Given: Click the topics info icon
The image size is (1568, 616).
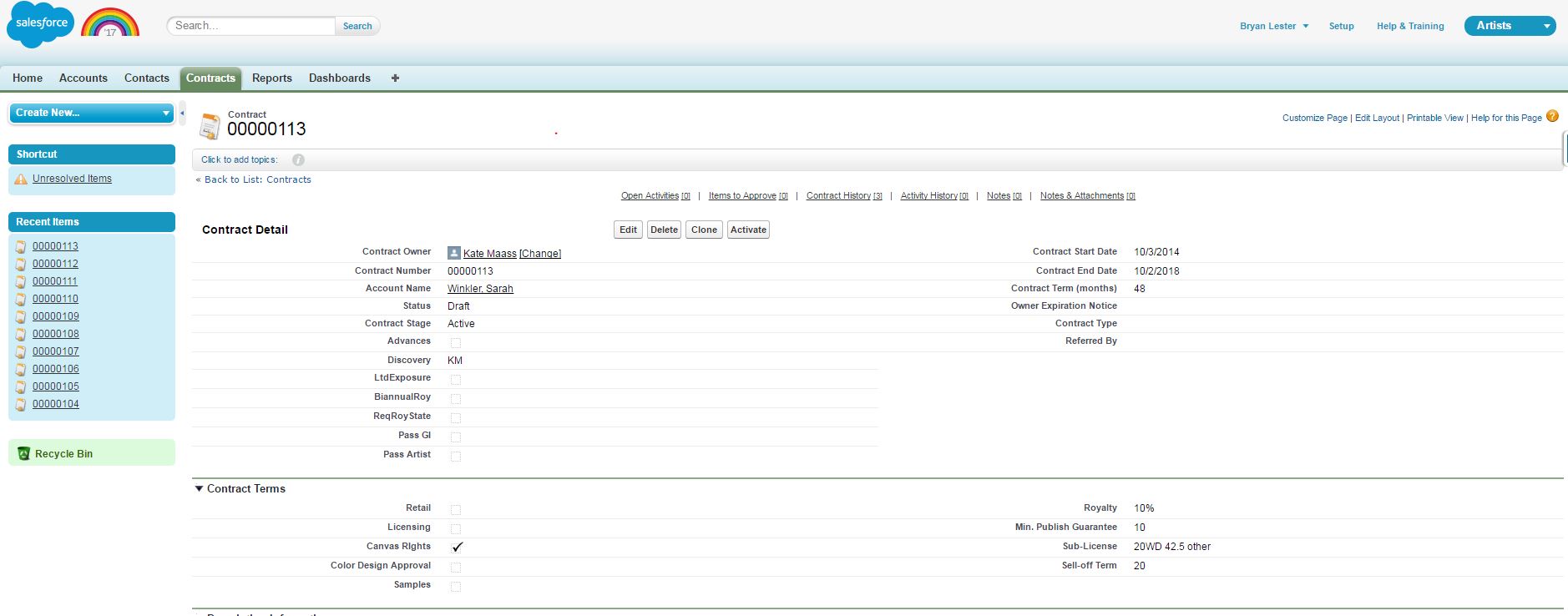Looking at the screenshot, I should tap(298, 160).
